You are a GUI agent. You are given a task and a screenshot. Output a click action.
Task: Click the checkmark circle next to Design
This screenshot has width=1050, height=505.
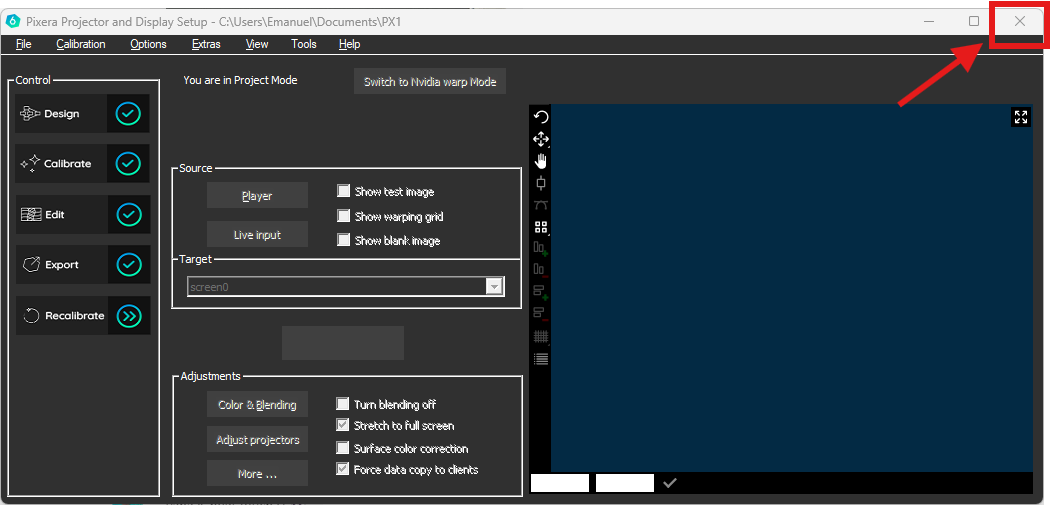[128, 114]
